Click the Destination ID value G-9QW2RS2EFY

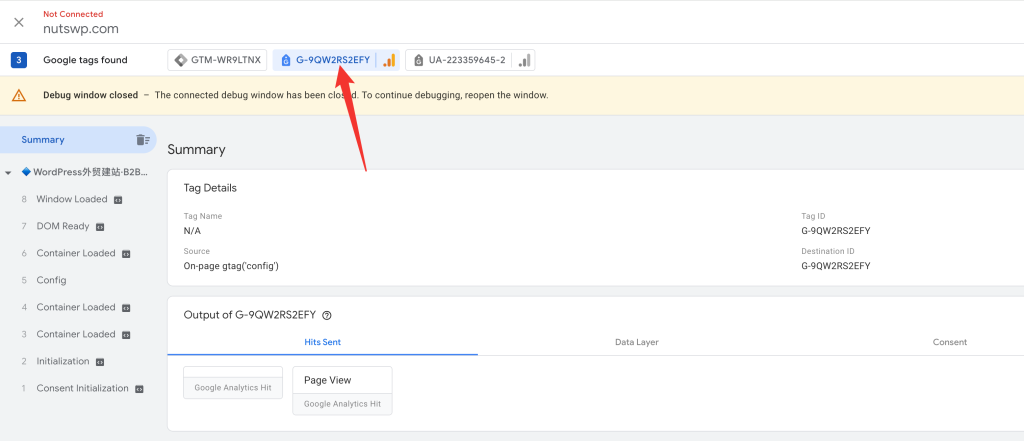(x=835, y=266)
